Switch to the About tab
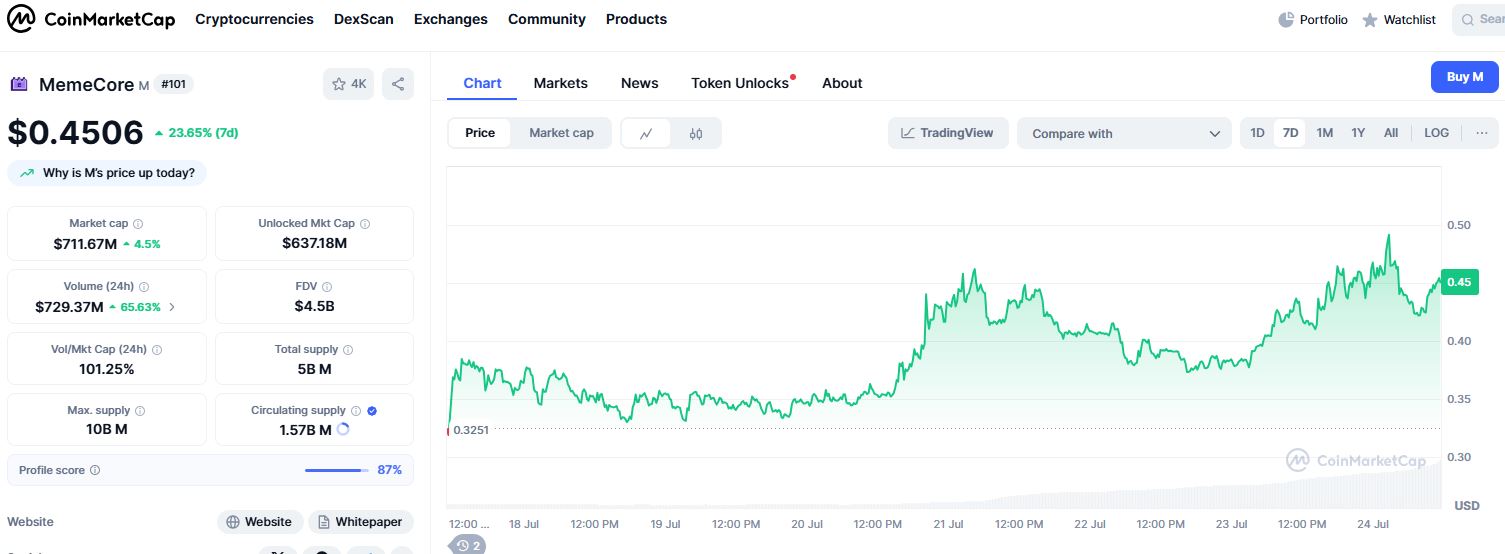This screenshot has height=554, width=1505. click(842, 83)
